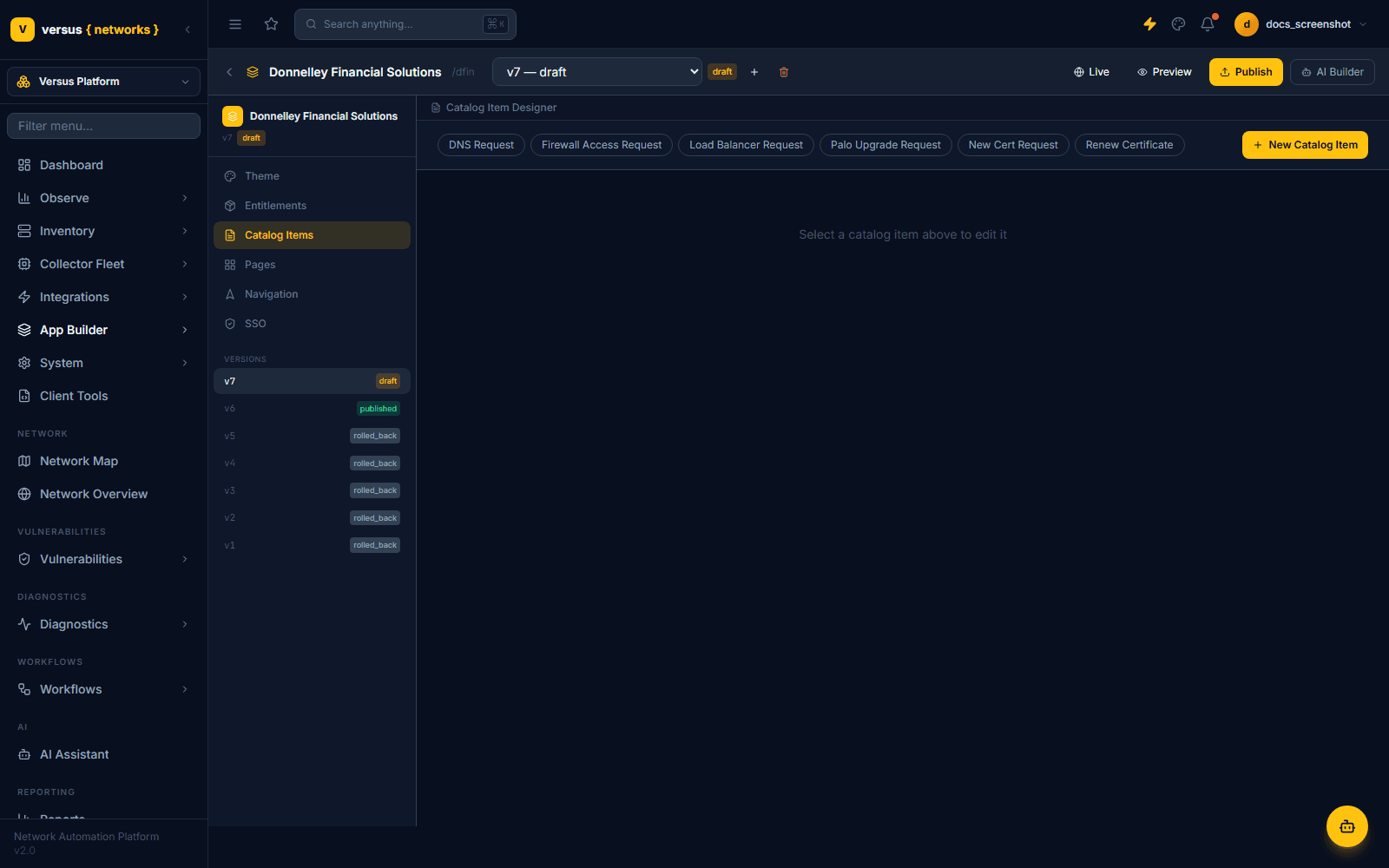1389x868 pixels.
Task: Open the Versus Platform workspace dropdown
Action: (x=103, y=82)
